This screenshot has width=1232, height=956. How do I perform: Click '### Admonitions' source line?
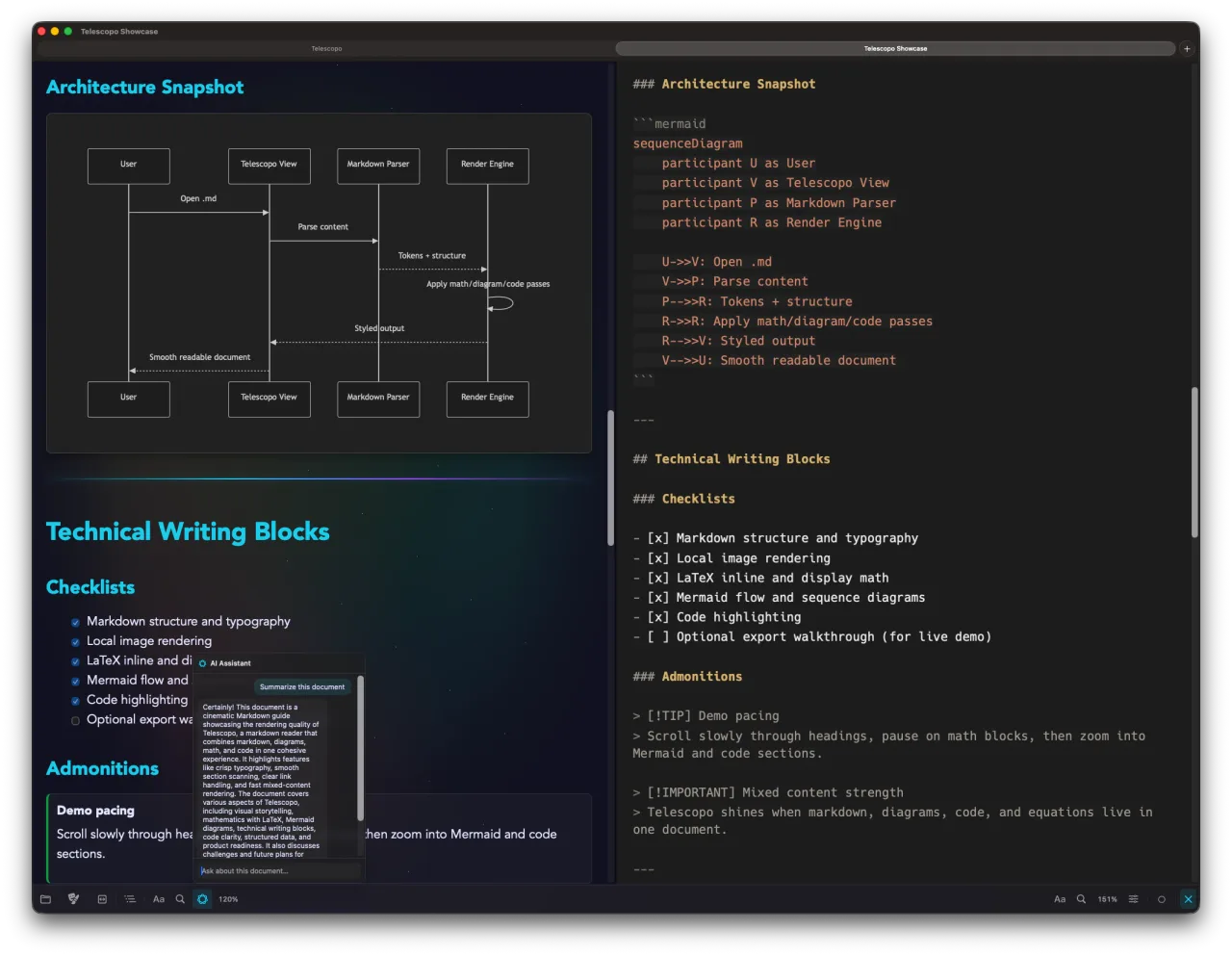click(x=687, y=677)
